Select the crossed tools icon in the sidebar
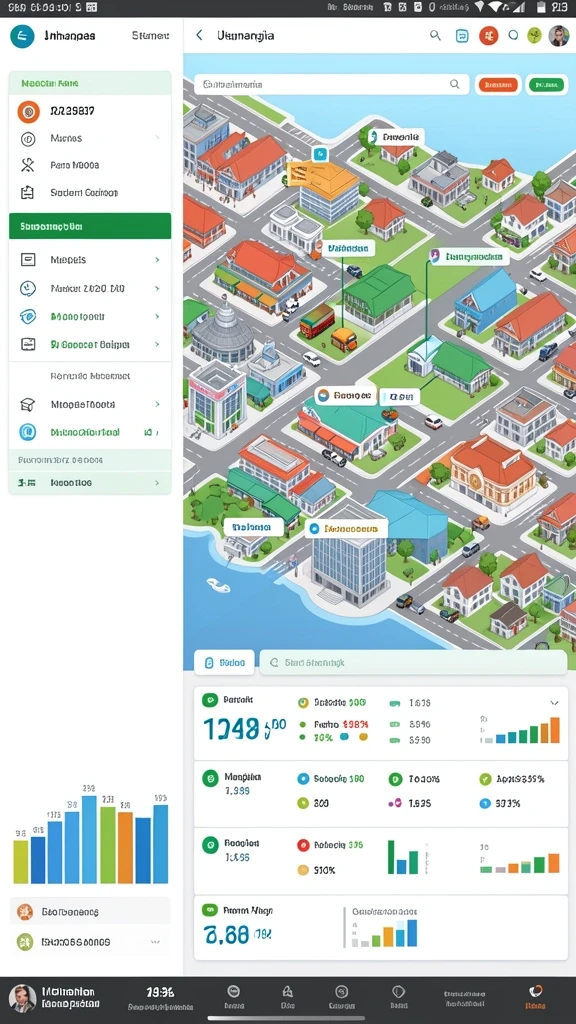Image resolution: width=576 pixels, height=1024 pixels. tap(27, 165)
